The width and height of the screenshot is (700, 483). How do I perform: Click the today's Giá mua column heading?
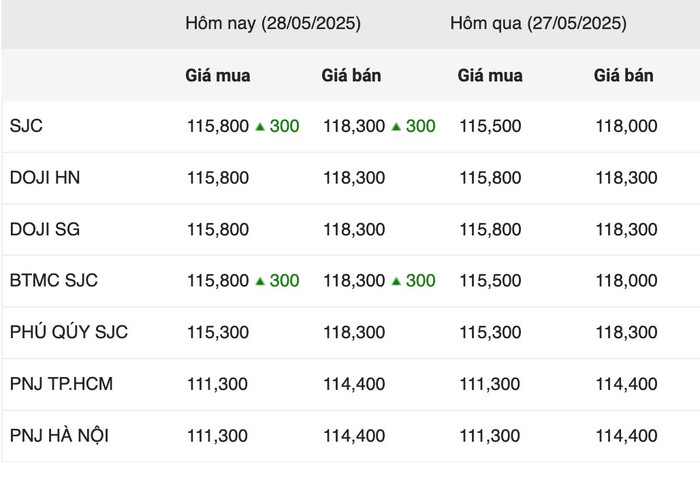point(218,75)
